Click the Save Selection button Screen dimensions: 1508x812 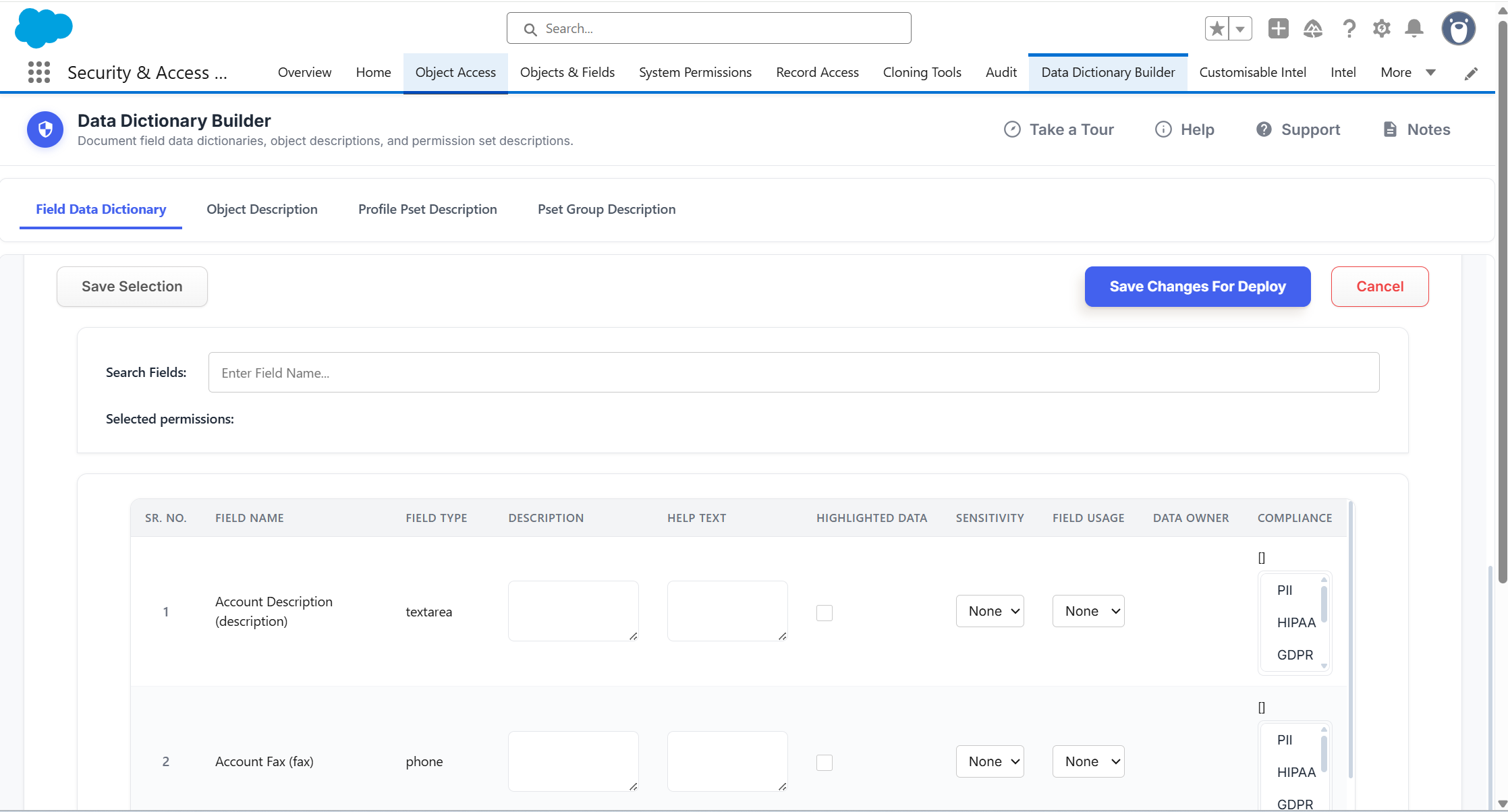132,287
